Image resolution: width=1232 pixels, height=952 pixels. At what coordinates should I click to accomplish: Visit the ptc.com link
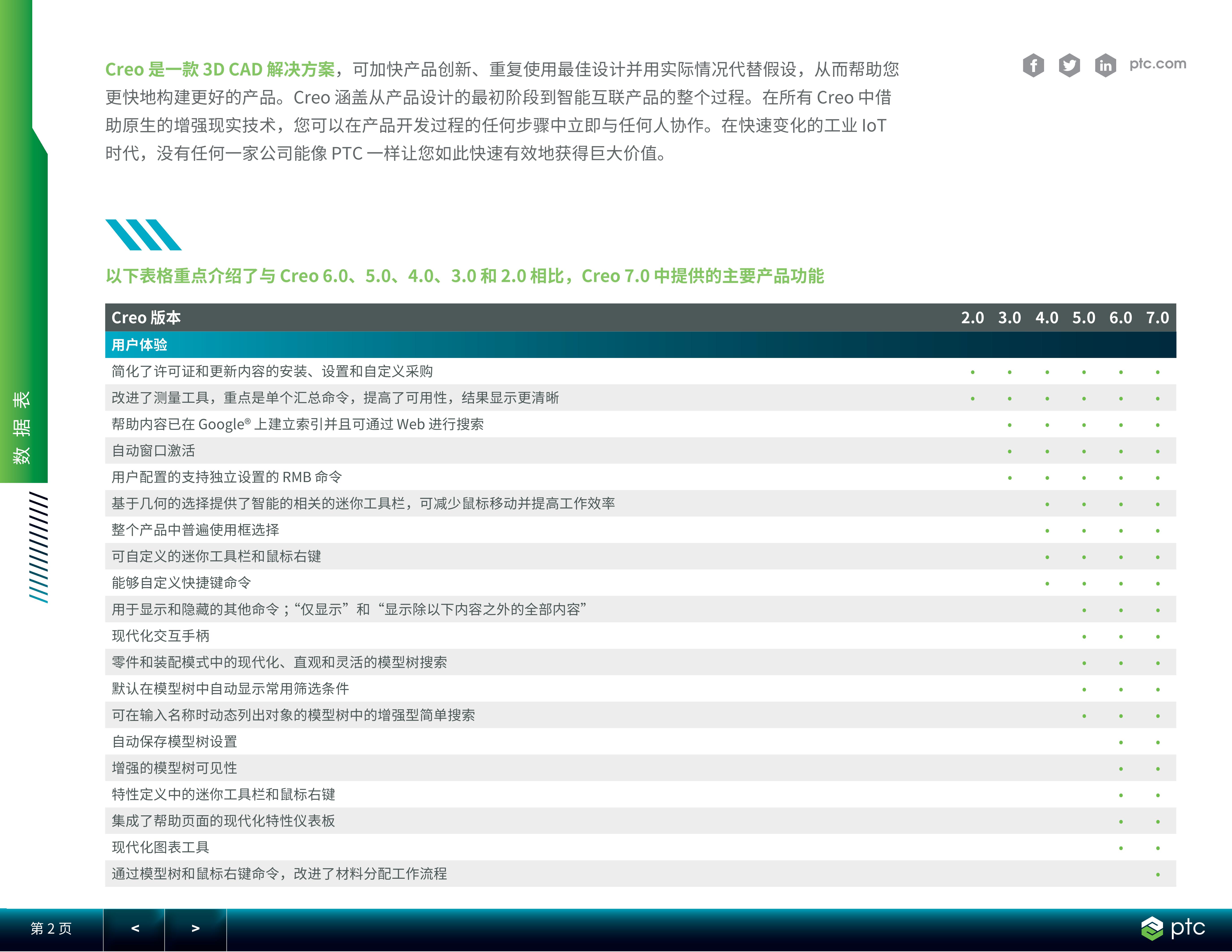(x=1158, y=64)
